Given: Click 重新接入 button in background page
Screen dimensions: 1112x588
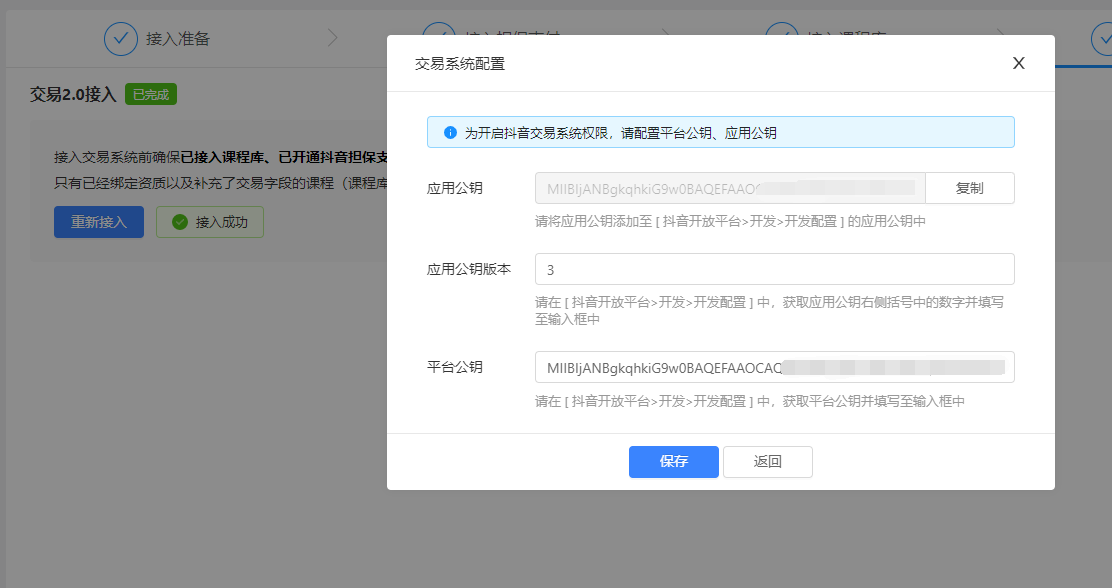Looking at the screenshot, I should pyautogui.click(x=99, y=222).
